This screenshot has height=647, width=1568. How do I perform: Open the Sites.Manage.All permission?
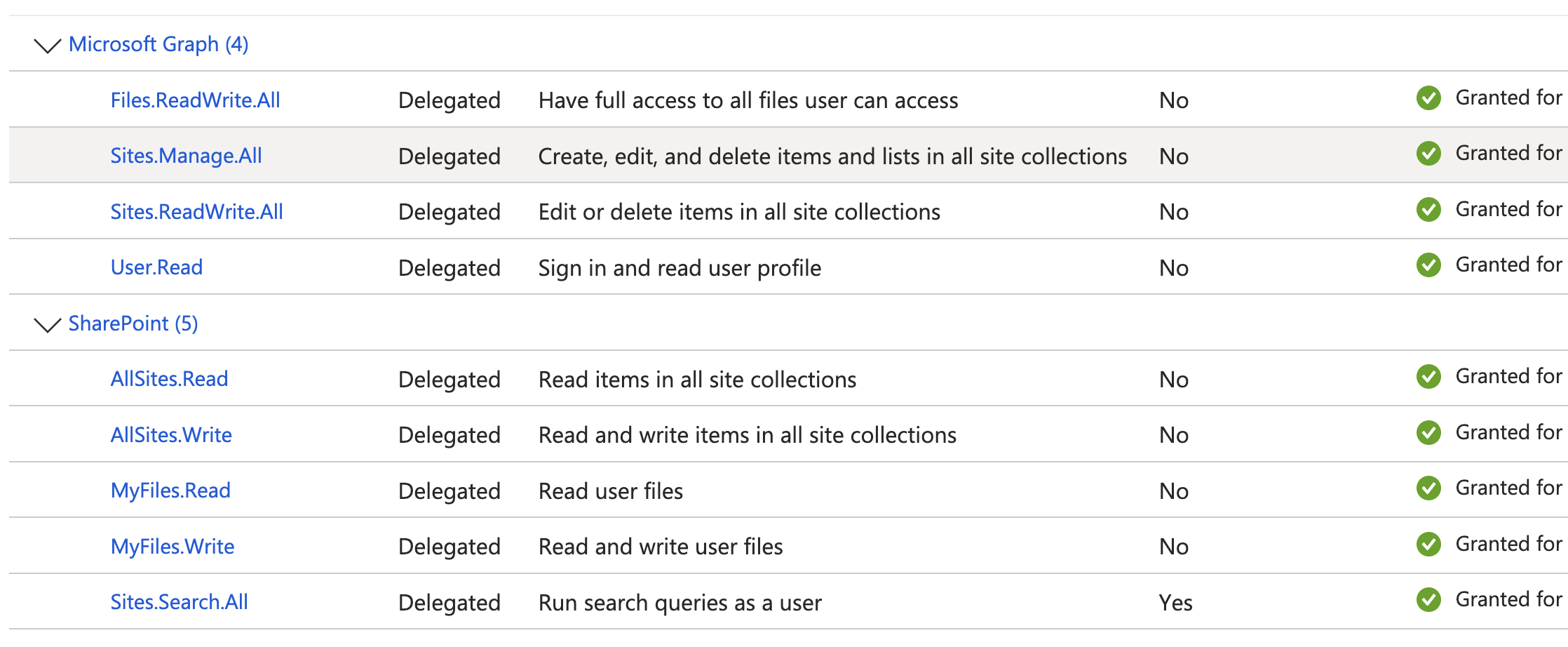click(x=186, y=155)
